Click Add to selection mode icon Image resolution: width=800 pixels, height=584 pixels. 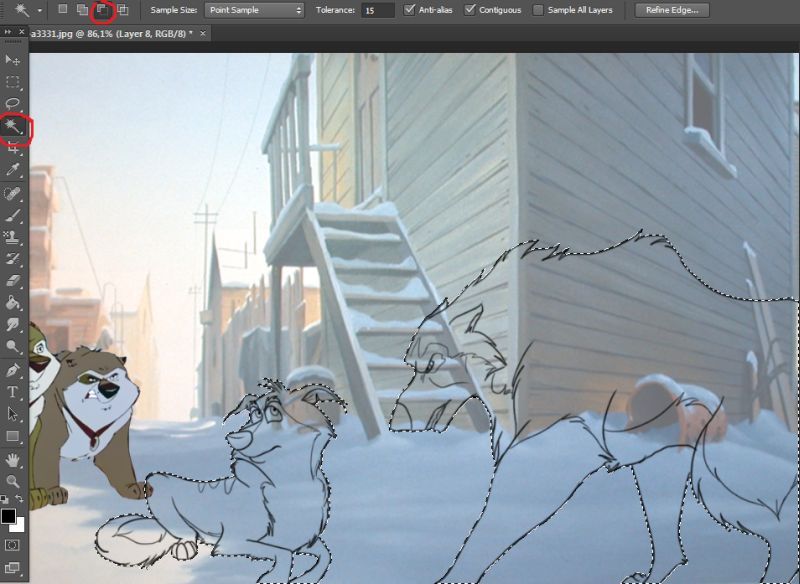tap(82, 10)
